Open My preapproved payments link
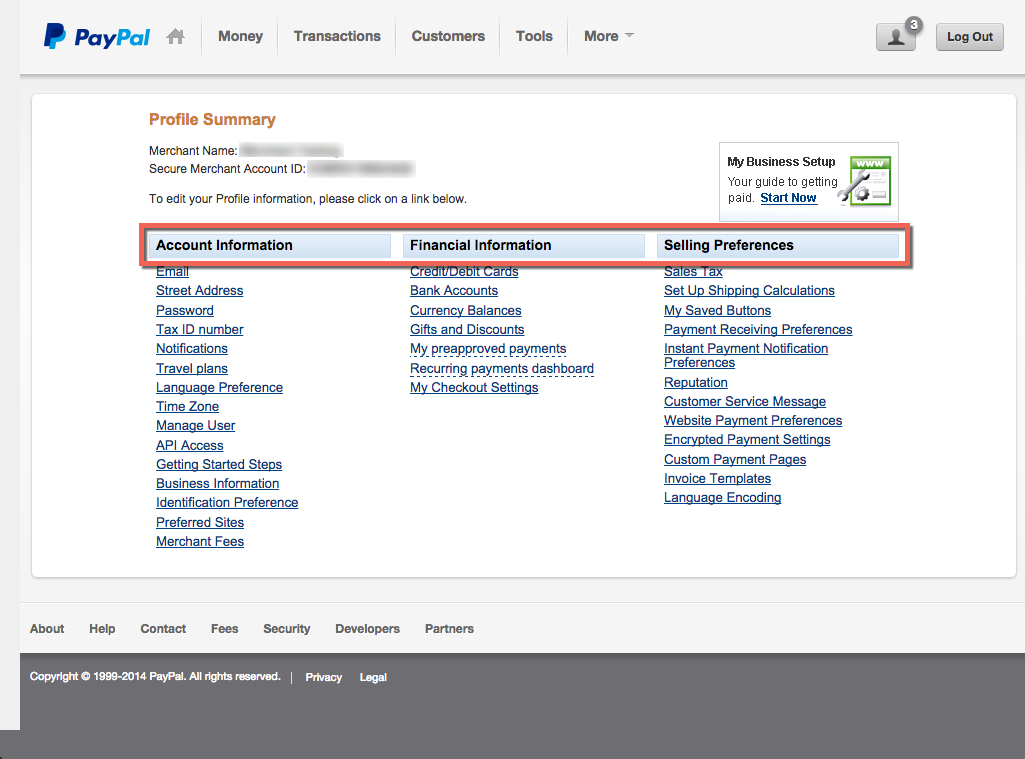1025x759 pixels. pyautogui.click(x=488, y=348)
